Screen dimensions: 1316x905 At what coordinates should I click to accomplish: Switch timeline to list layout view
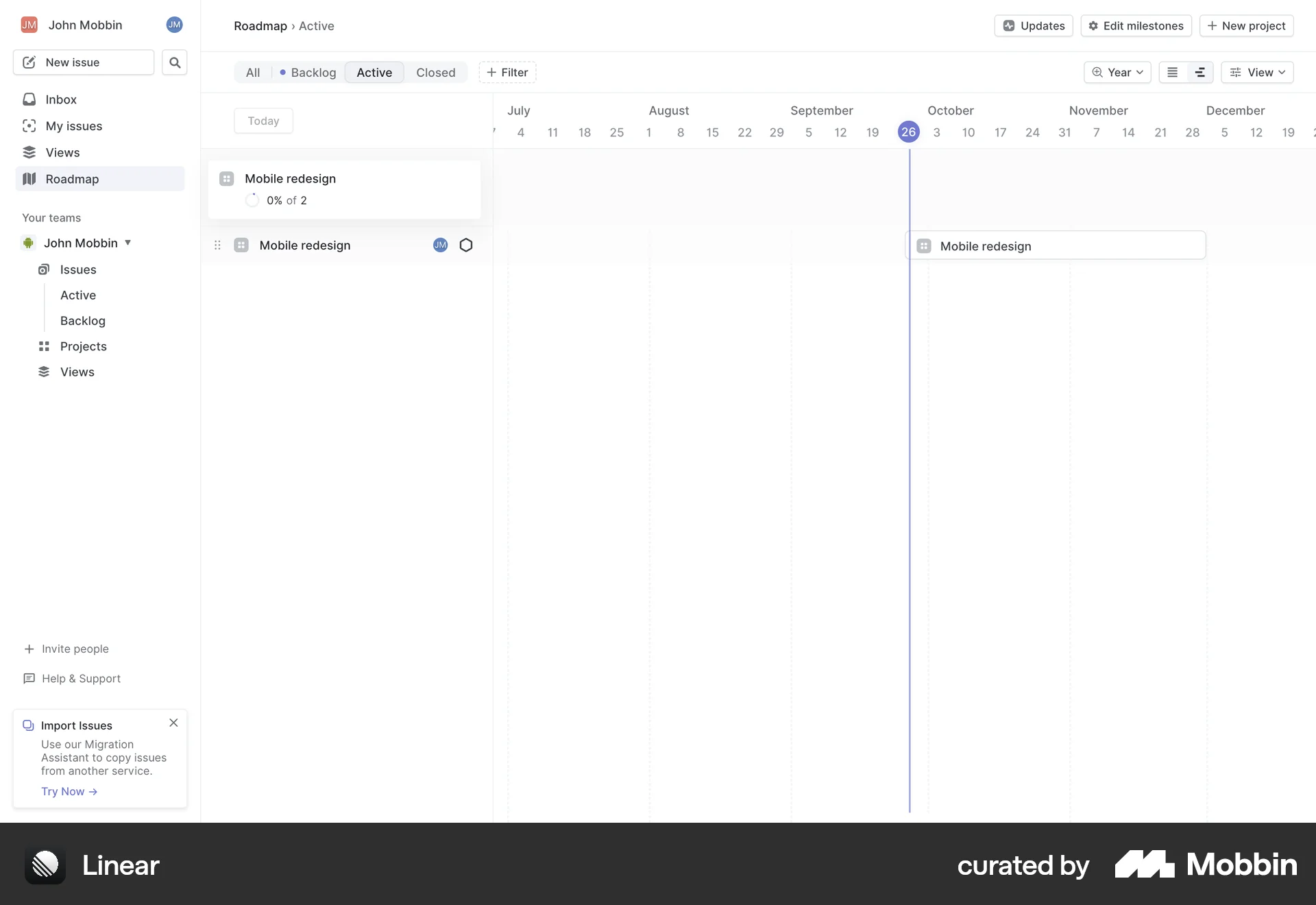pos(1173,72)
